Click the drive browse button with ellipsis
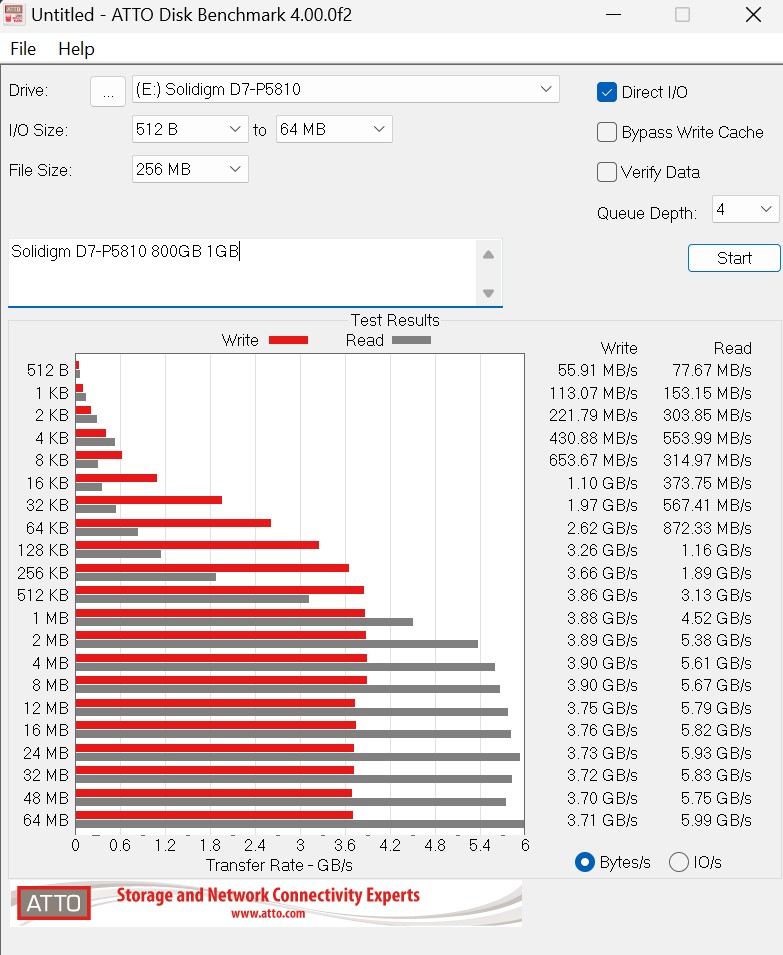 point(108,91)
